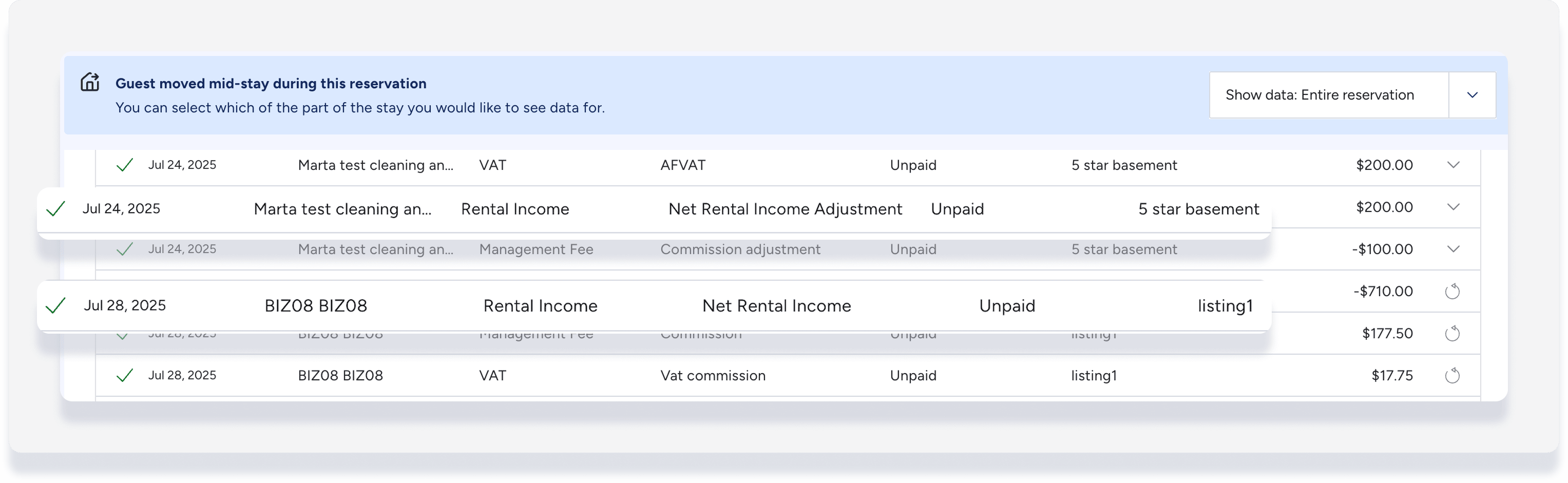Expand the -$100.00 Commission adjustment chevron

click(1453, 249)
